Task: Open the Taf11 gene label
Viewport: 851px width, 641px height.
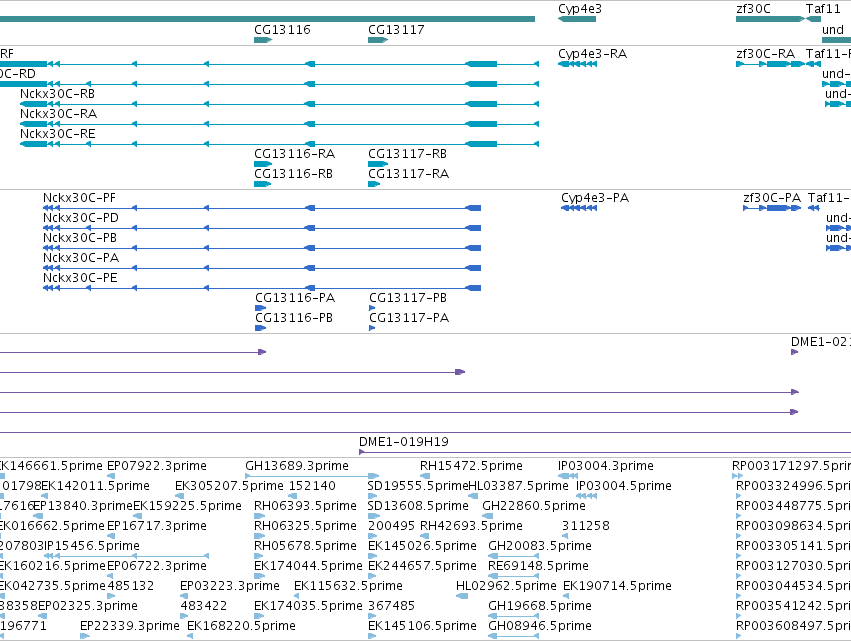Action: (823, 9)
